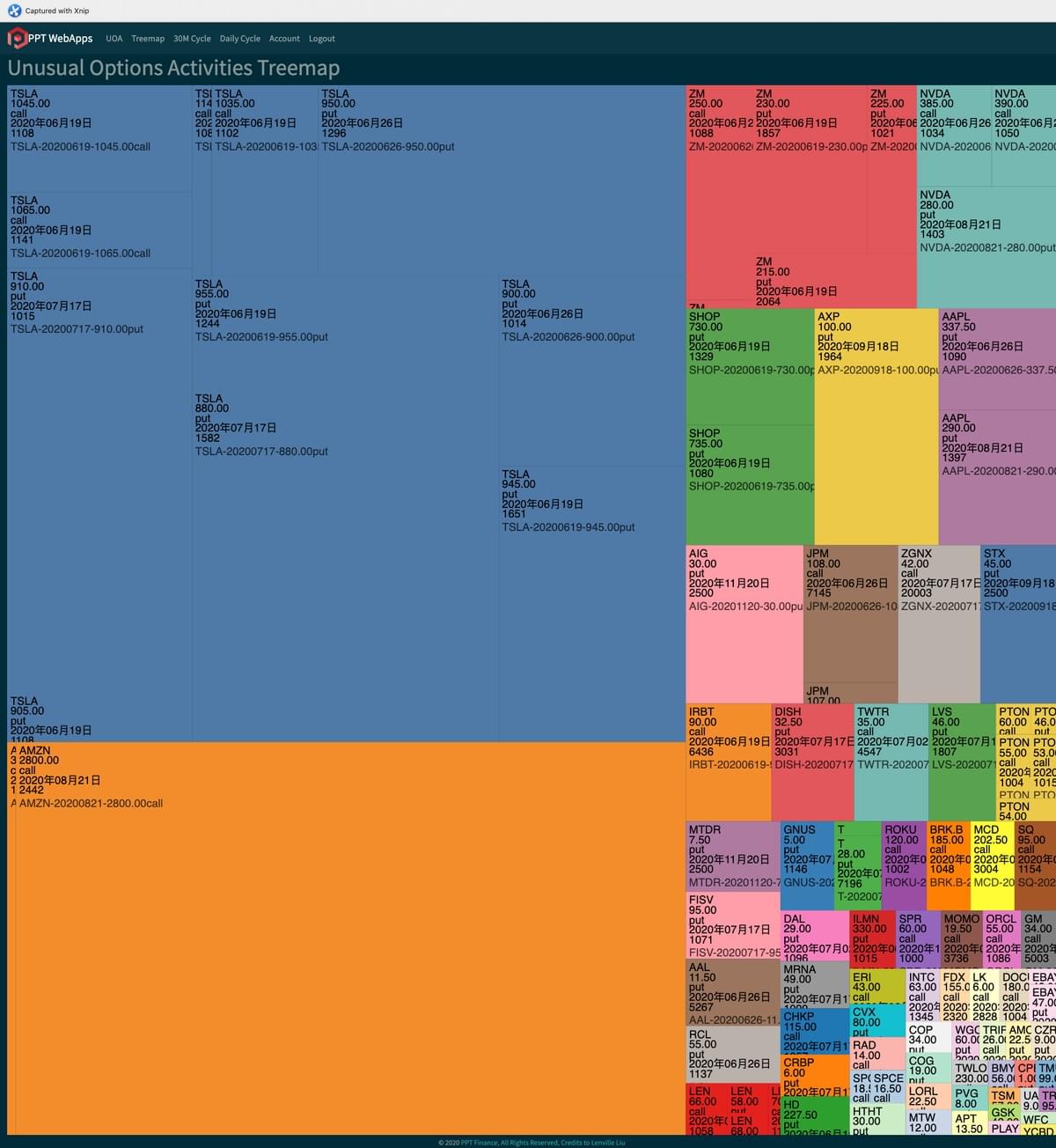
Task: Select the T 28.00 put tile
Action: click(x=858, y=872)
